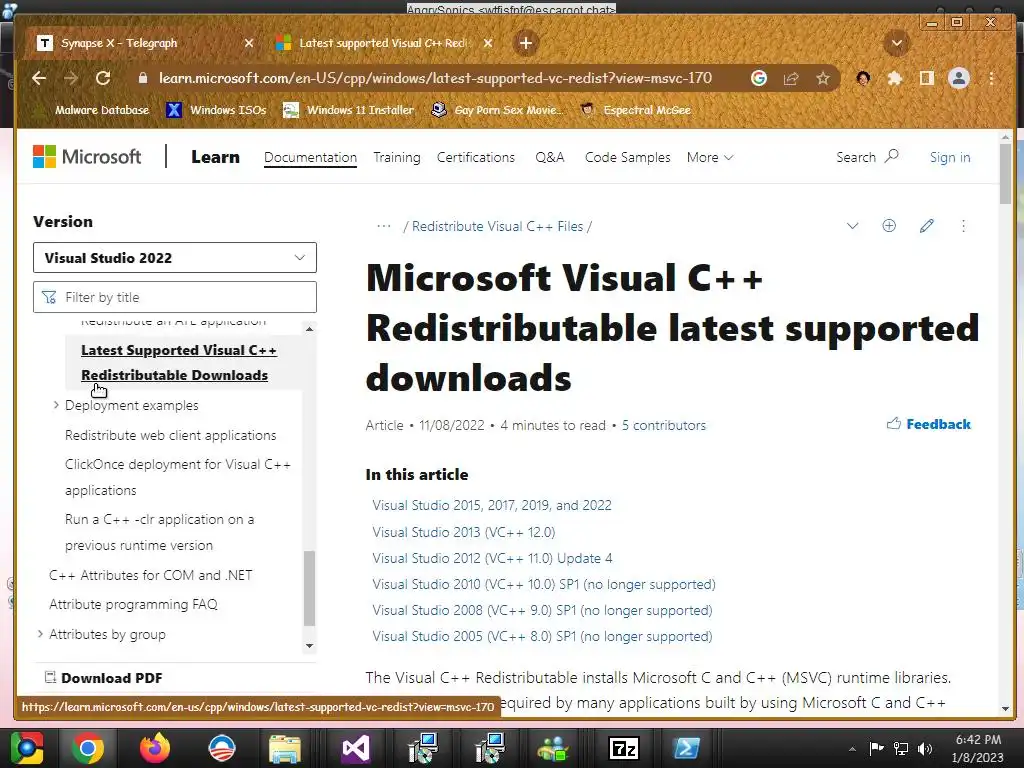
Task: Open Redistribute web client applications entry
Action: tap(170, 435)
